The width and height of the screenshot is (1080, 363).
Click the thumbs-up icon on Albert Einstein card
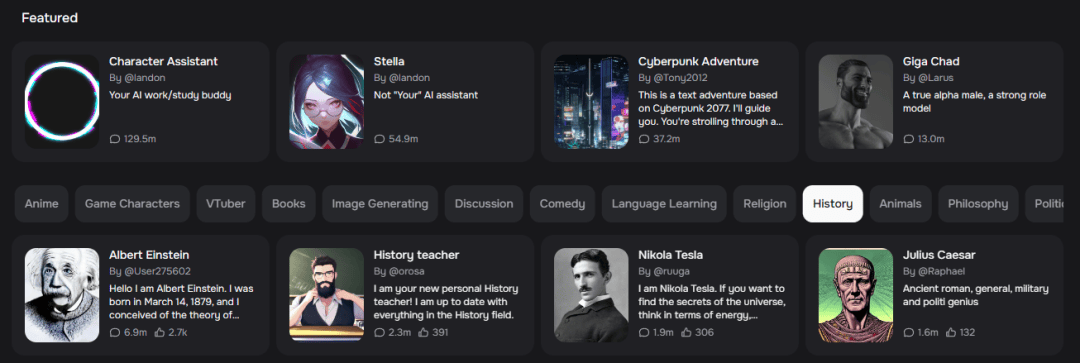coord(160,333)
